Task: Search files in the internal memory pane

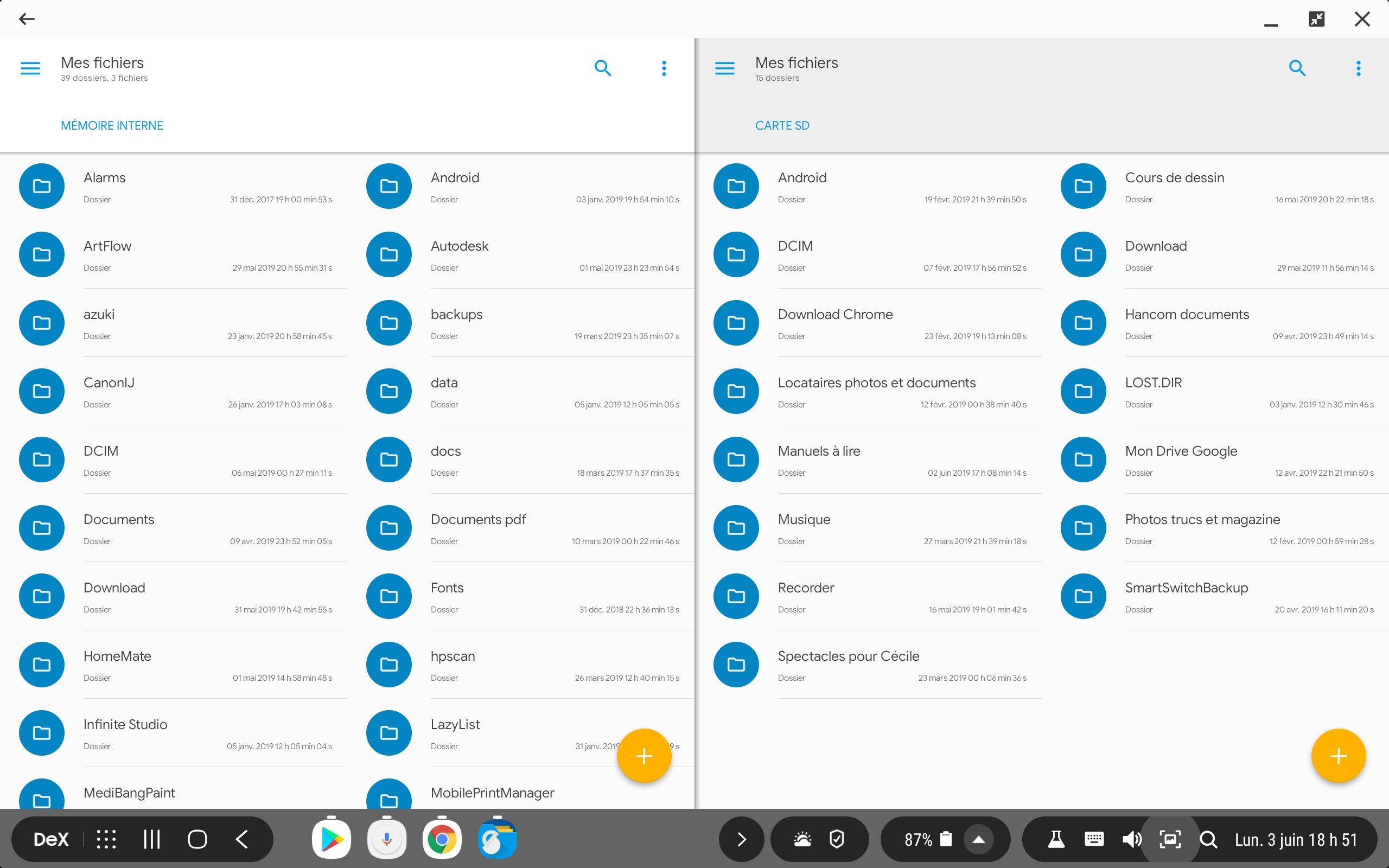Action: pyautogui.click(x=603, y=68)
